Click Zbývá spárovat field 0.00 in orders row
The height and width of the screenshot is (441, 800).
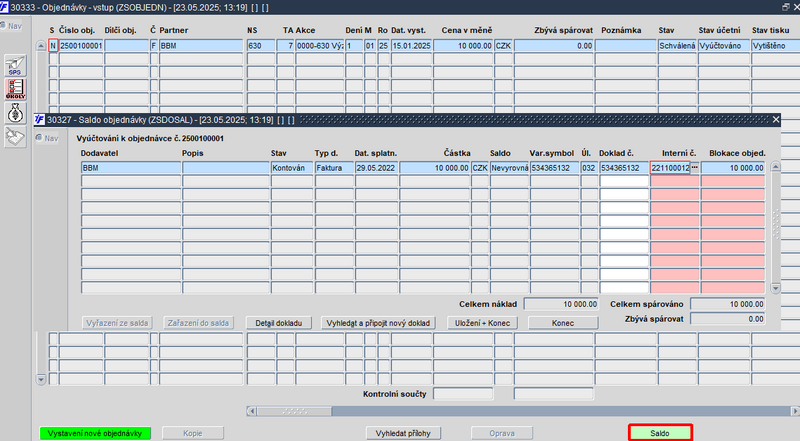coord(554,45)
